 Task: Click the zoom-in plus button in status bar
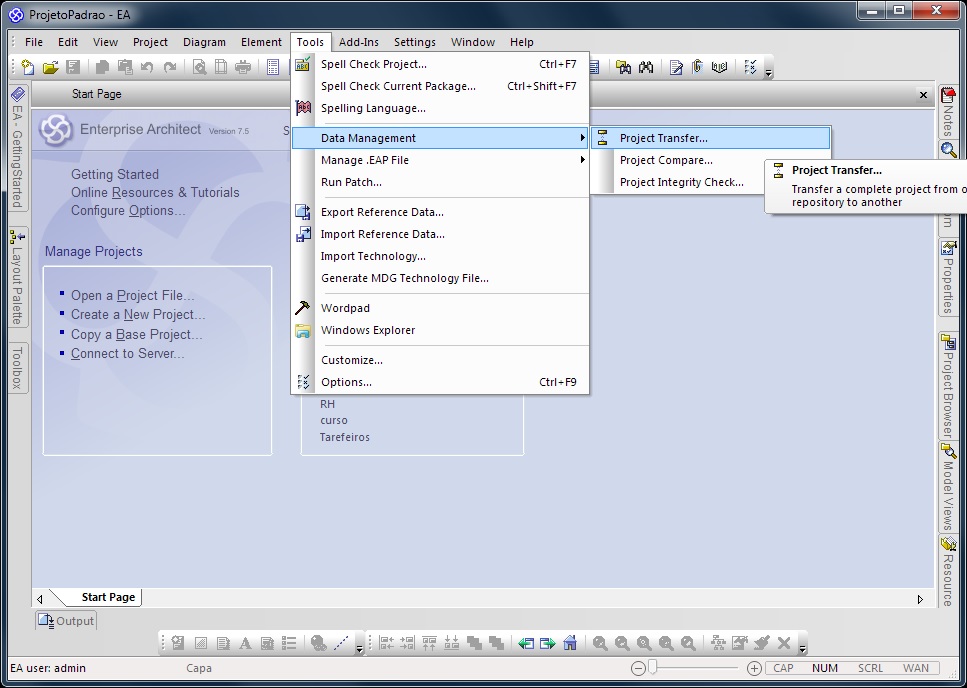click(755, 668)
